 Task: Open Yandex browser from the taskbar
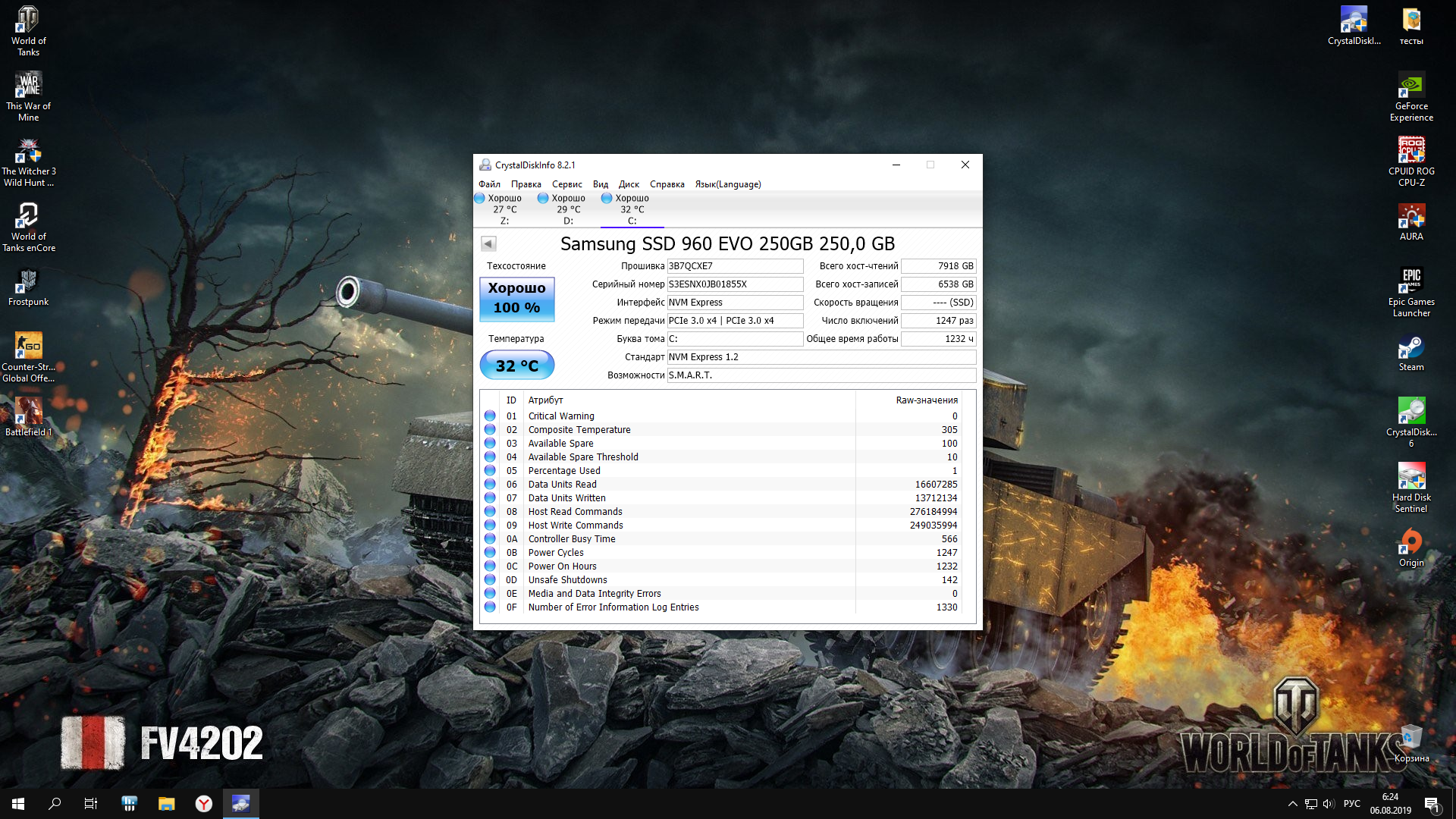pyautogui.click(x=204, y=804)
